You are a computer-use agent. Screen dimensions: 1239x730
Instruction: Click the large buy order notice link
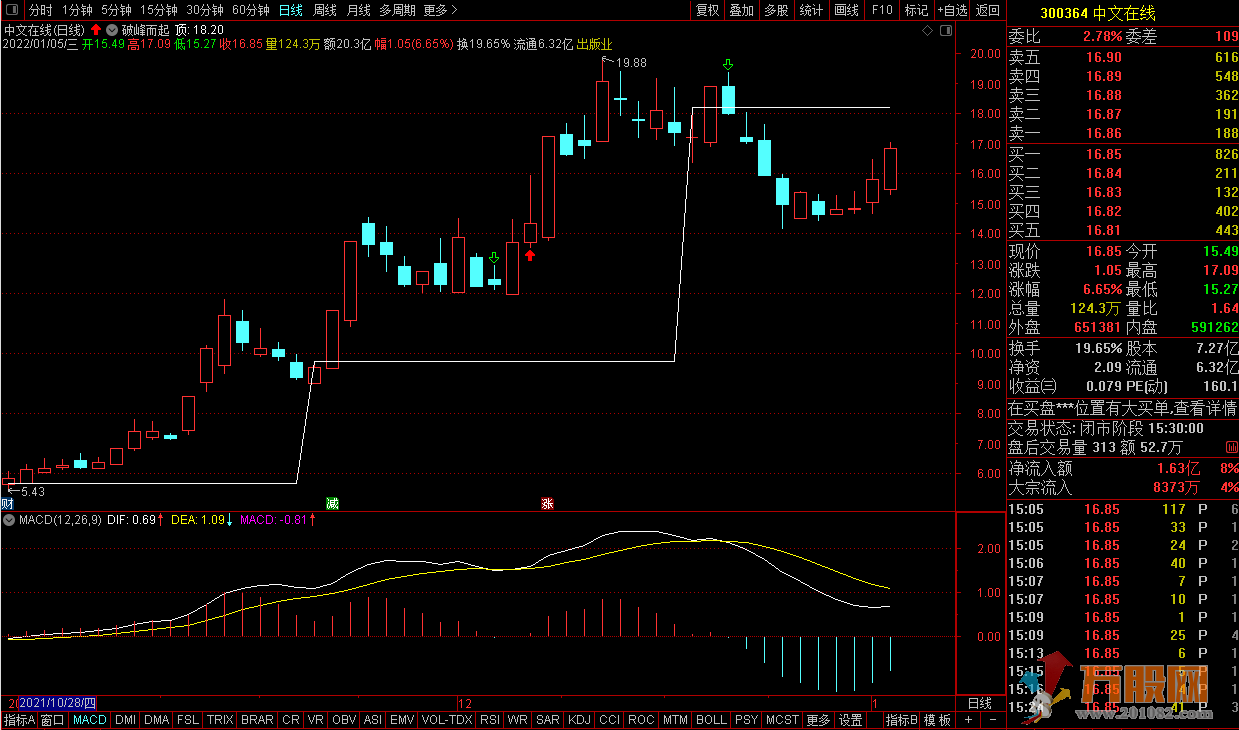point(1122,408)
